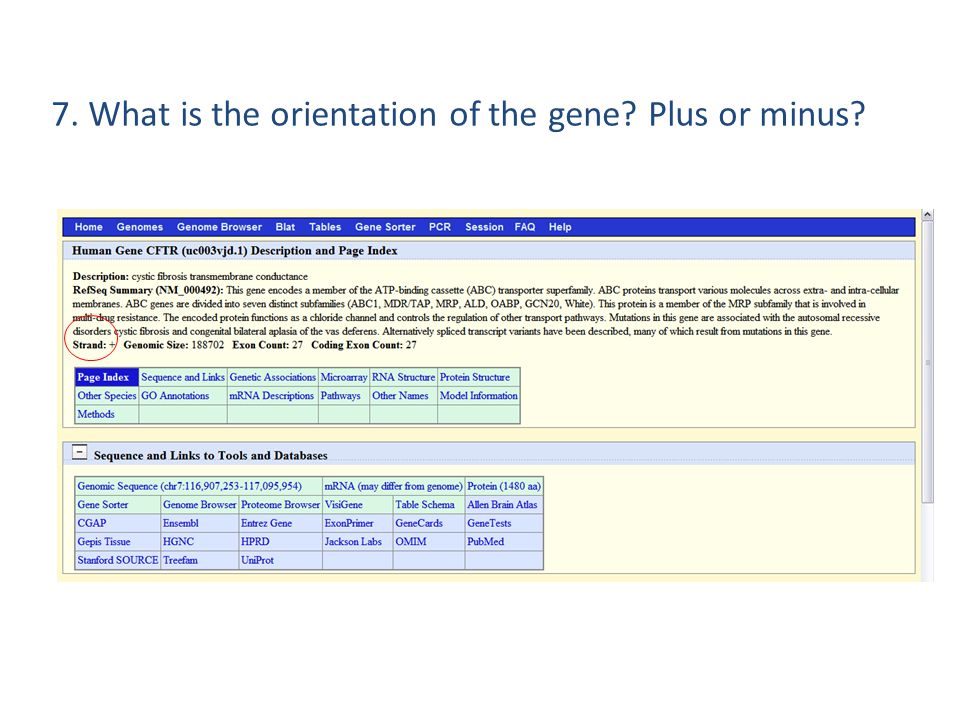Screen dimensions: 960x720
Task: Open Table Schema link
Action: click(425, 504)
